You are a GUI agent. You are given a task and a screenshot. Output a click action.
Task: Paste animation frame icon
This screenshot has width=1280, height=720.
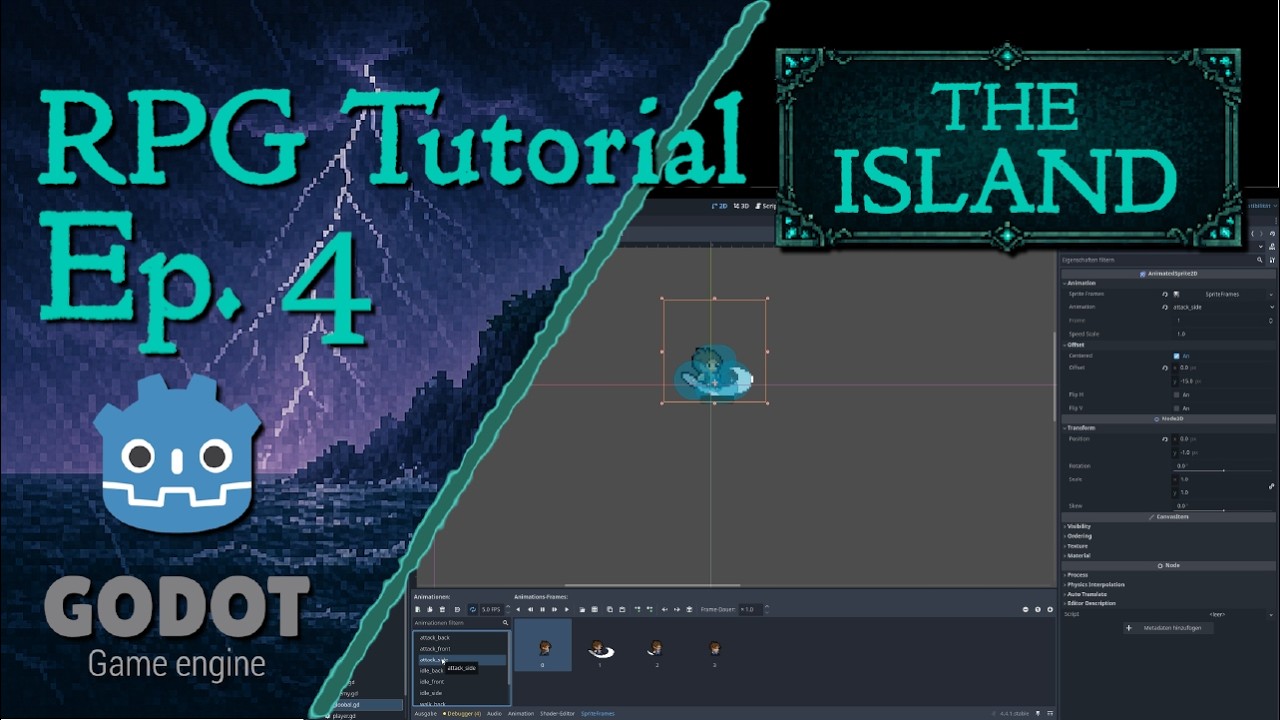622,609
